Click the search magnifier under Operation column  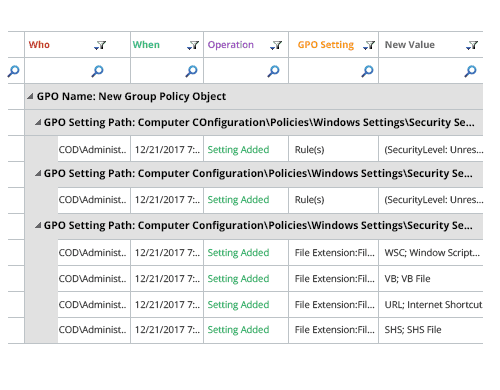[x=273, y=71]
